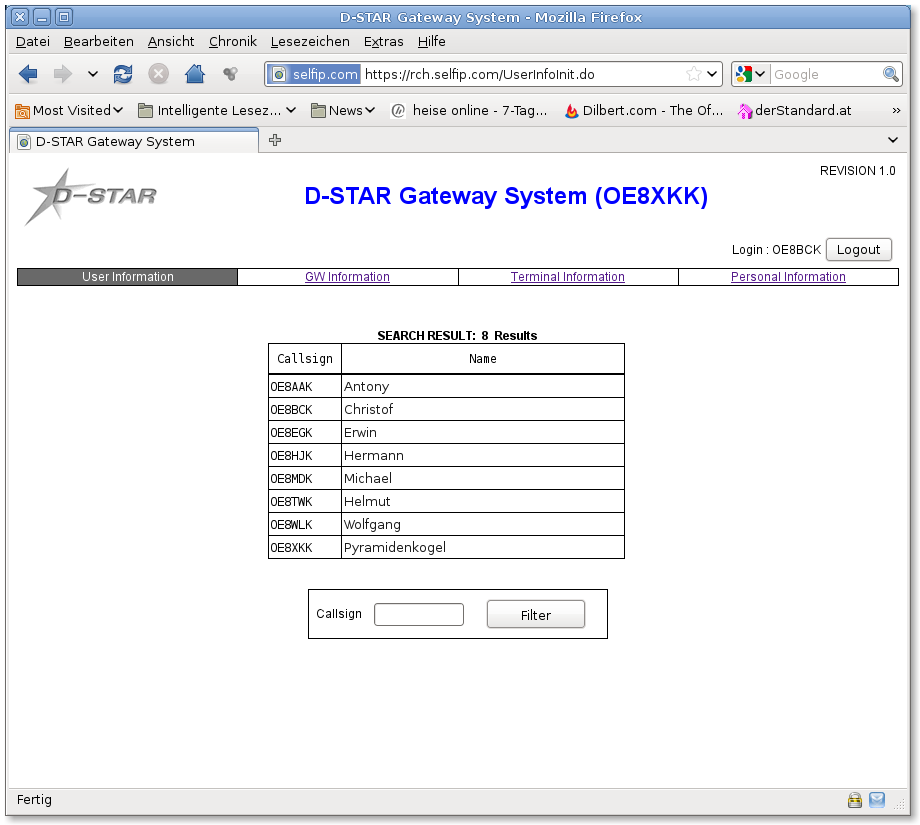Open a new tab with plus icon
920x825 pixels.
coord(275,140)
